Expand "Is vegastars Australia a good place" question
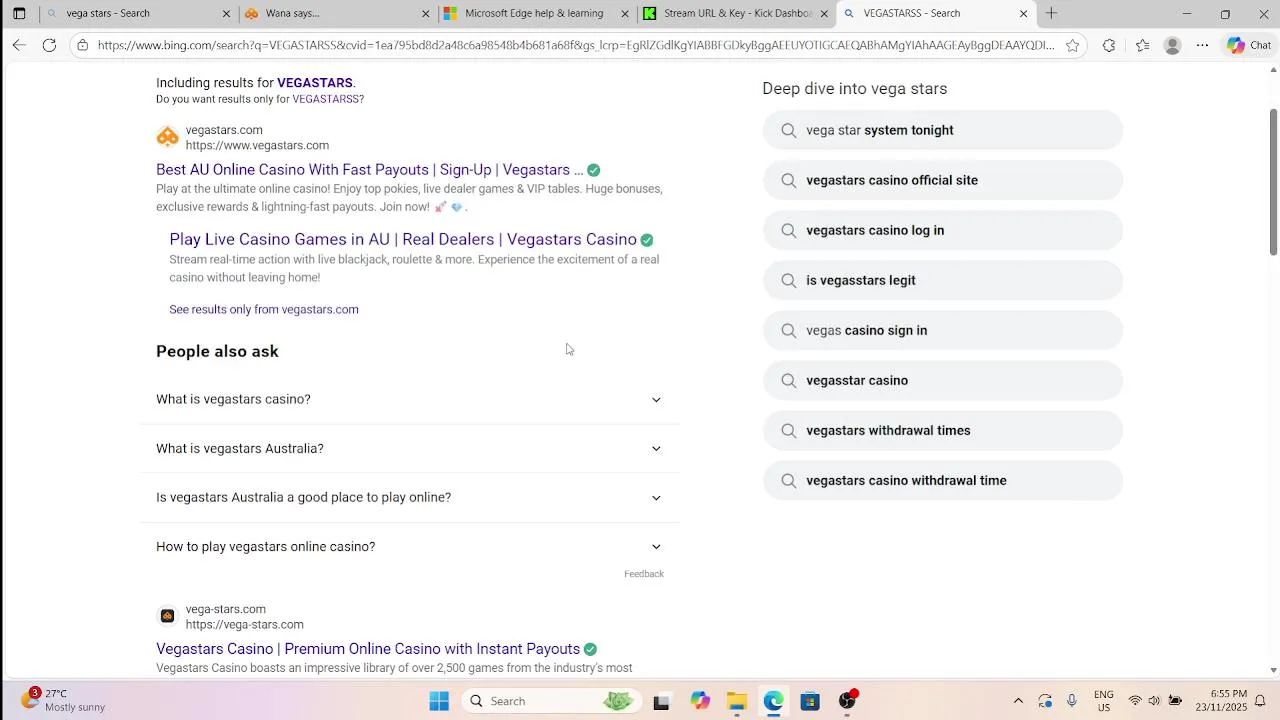 coord(410,497)
